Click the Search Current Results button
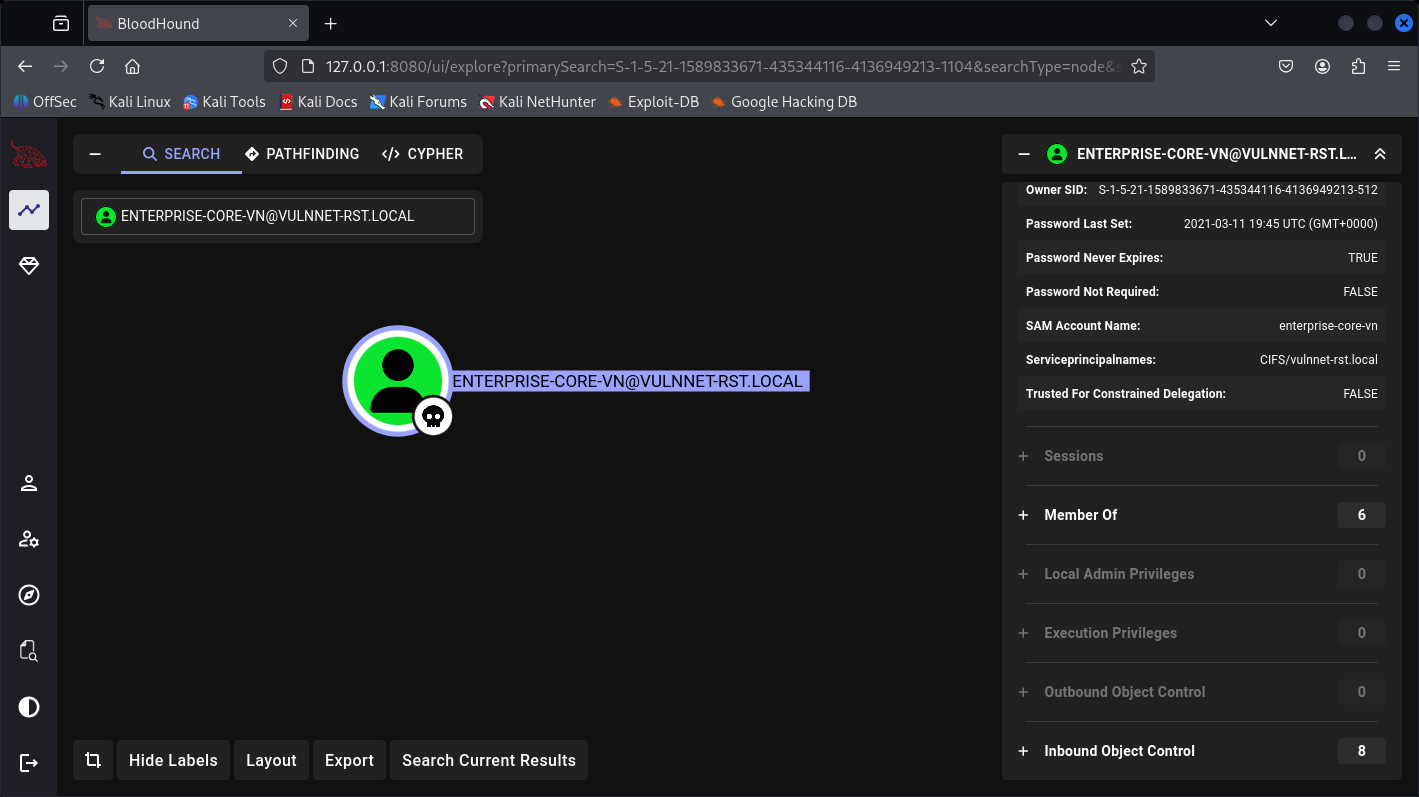The image size is (1419, 797). coord(489,760)
